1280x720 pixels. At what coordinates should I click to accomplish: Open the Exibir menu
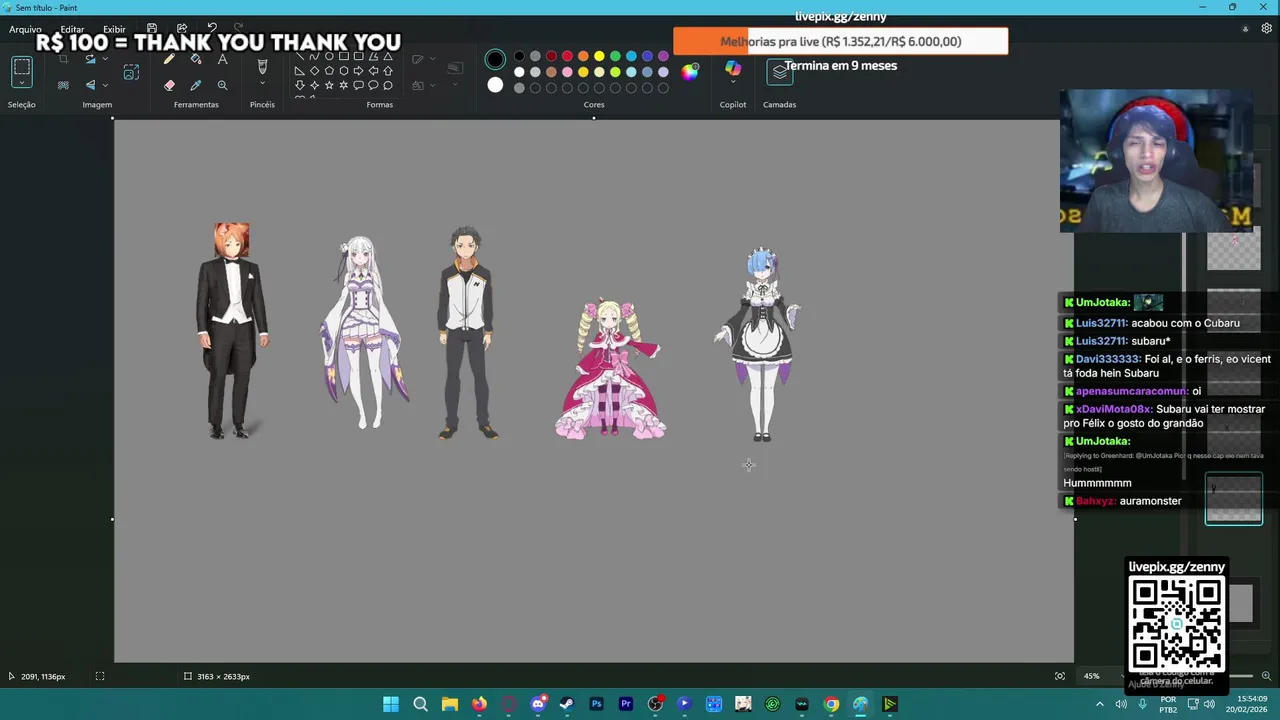[x=114, y=29]
